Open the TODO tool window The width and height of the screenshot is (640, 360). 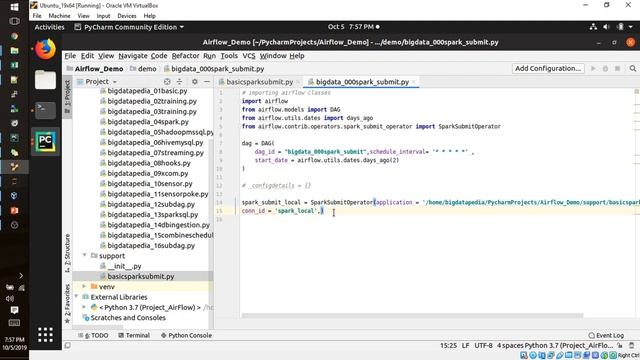tap(93, 335)
